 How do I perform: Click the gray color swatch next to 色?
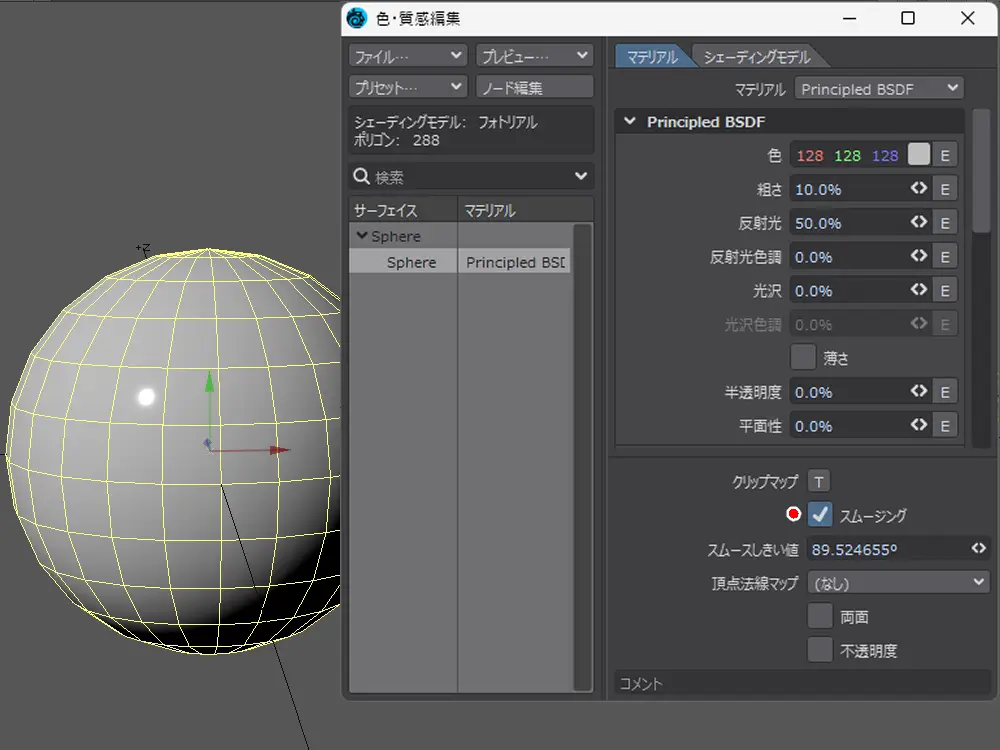click(x=918, y=155)
